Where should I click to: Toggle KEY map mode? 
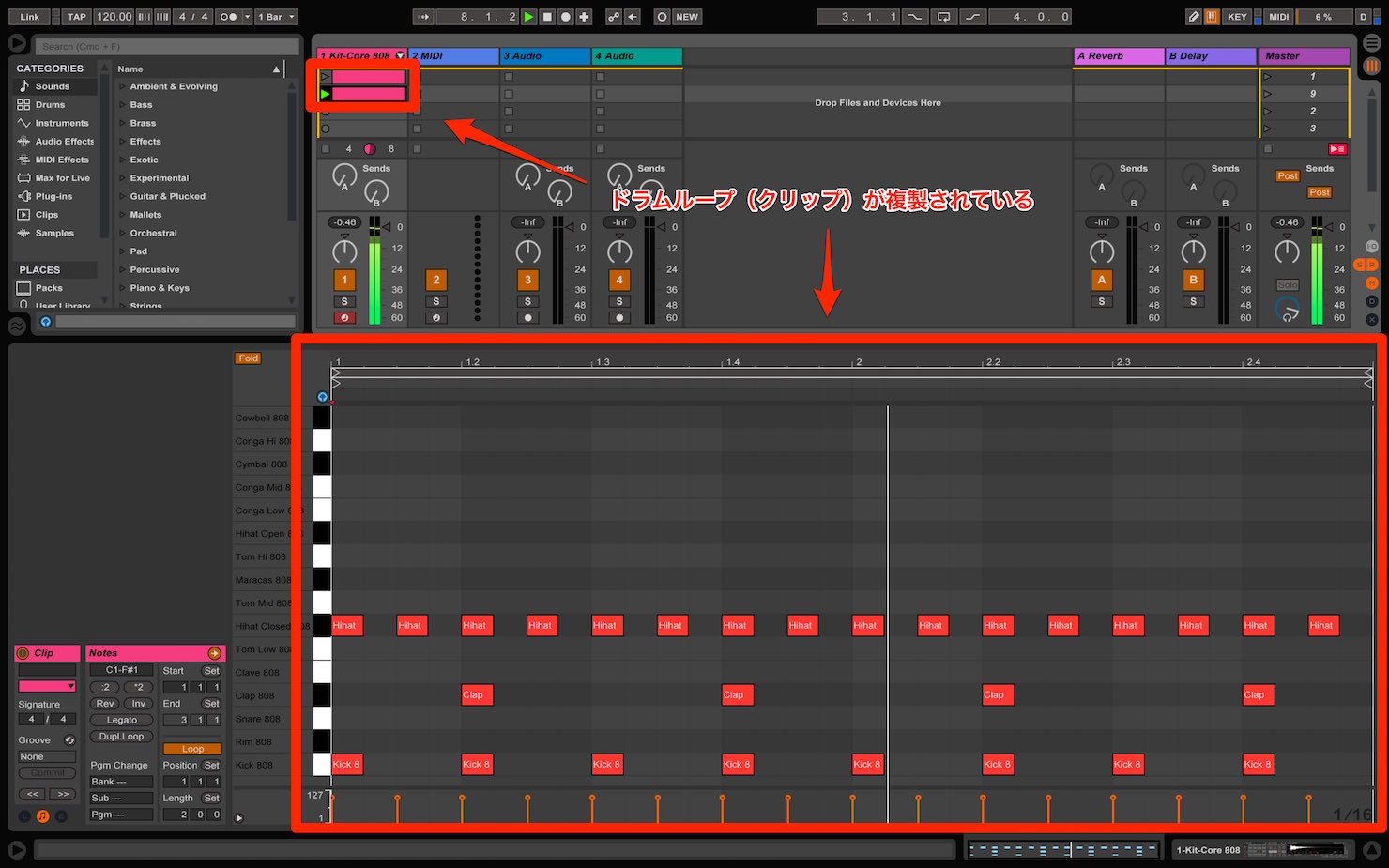point(1238,17)
